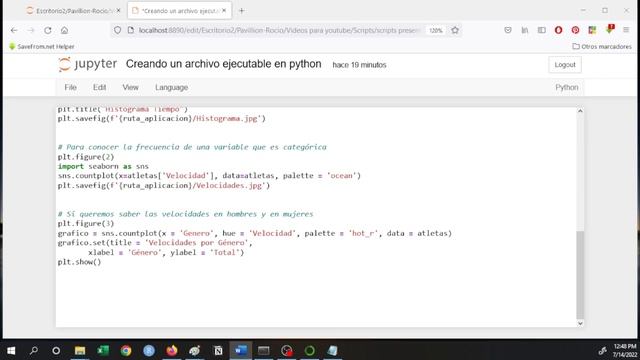Click the 120% zoom indicator
The width and height of the screenshot is (640, 360).
(436, 30)
